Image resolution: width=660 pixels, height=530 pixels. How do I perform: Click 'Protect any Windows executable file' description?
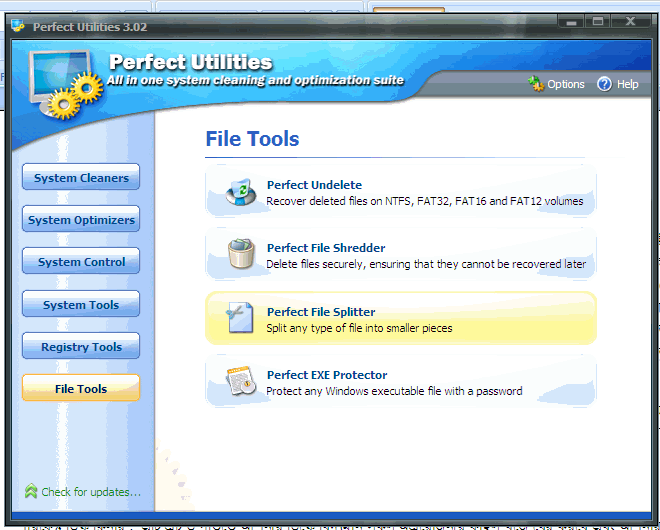[394, 392]
